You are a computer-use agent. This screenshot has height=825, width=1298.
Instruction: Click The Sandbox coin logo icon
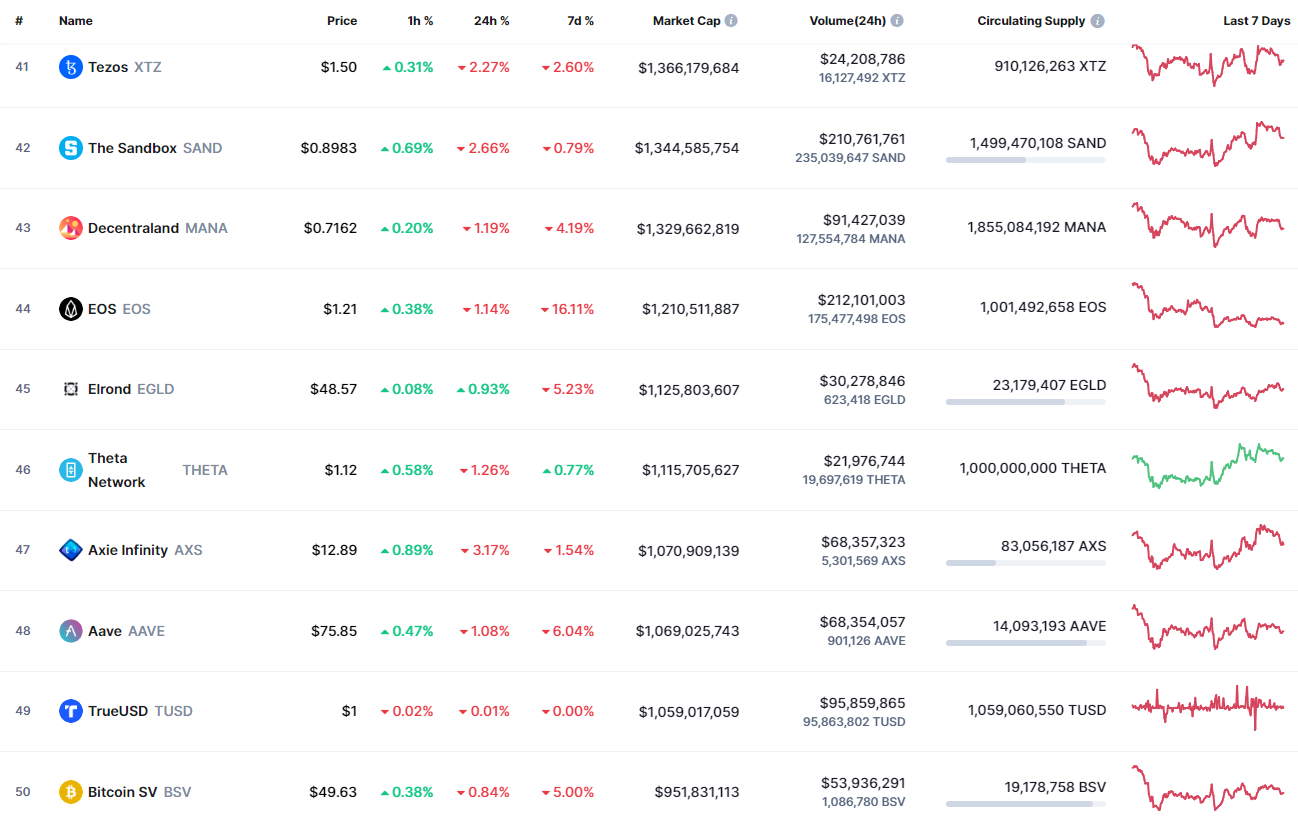pos(70,148)
